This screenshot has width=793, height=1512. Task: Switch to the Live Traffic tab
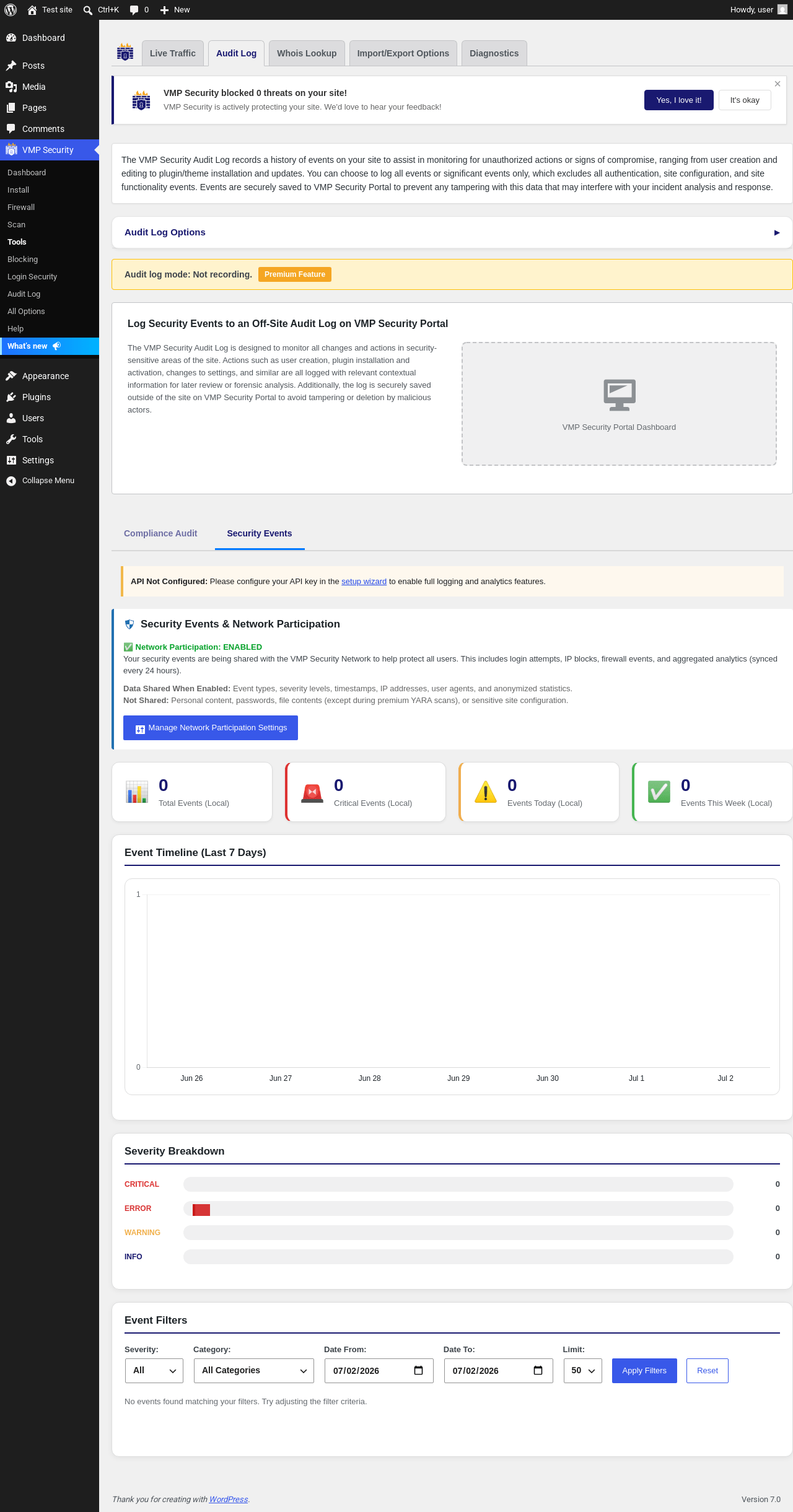pos(173,53)
